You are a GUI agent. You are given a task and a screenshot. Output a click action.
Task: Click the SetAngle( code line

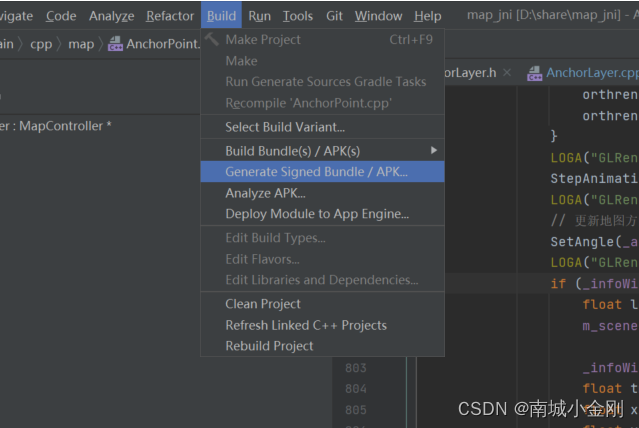(x=594, y=242)
